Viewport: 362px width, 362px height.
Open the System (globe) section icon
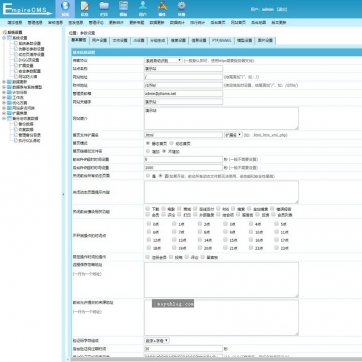(65, 6)
